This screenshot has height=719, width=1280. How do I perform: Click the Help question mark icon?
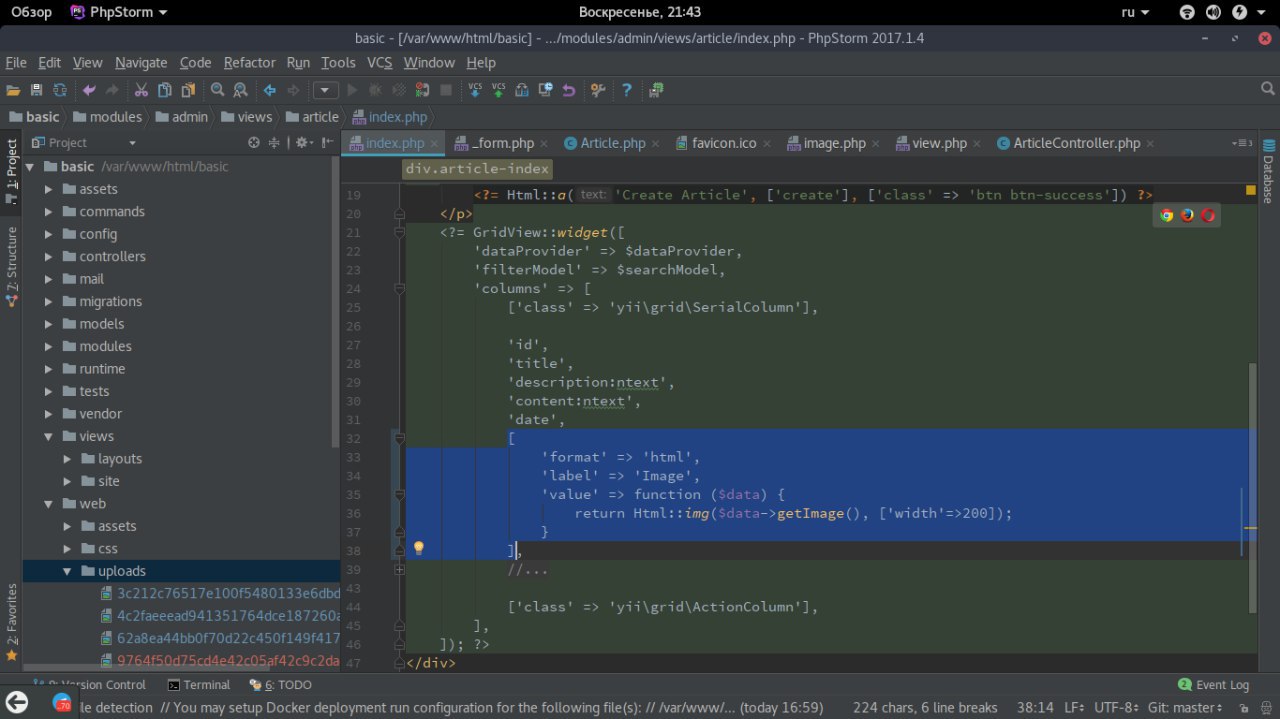tap(627, 90)
